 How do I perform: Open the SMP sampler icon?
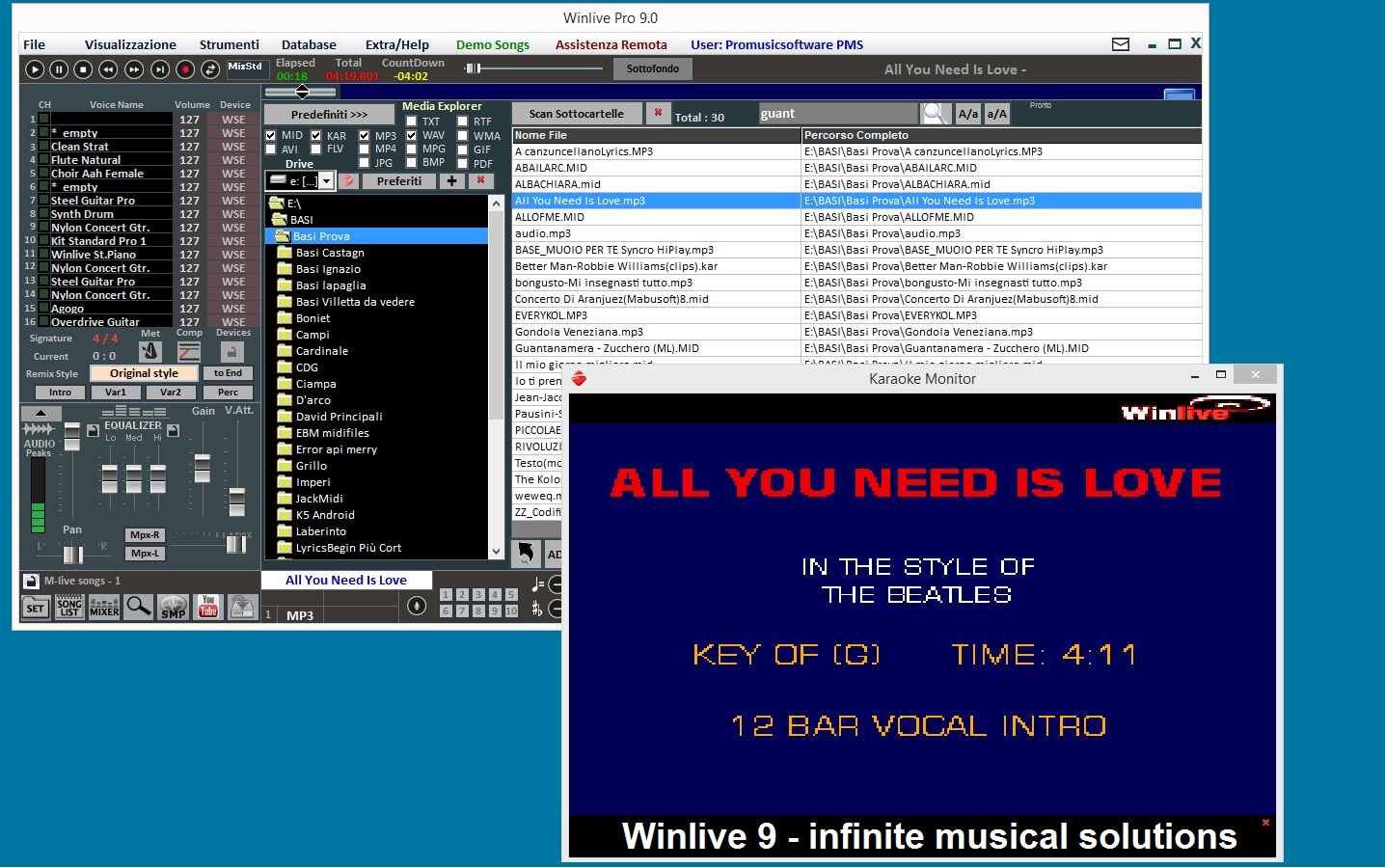click(174, 608)
